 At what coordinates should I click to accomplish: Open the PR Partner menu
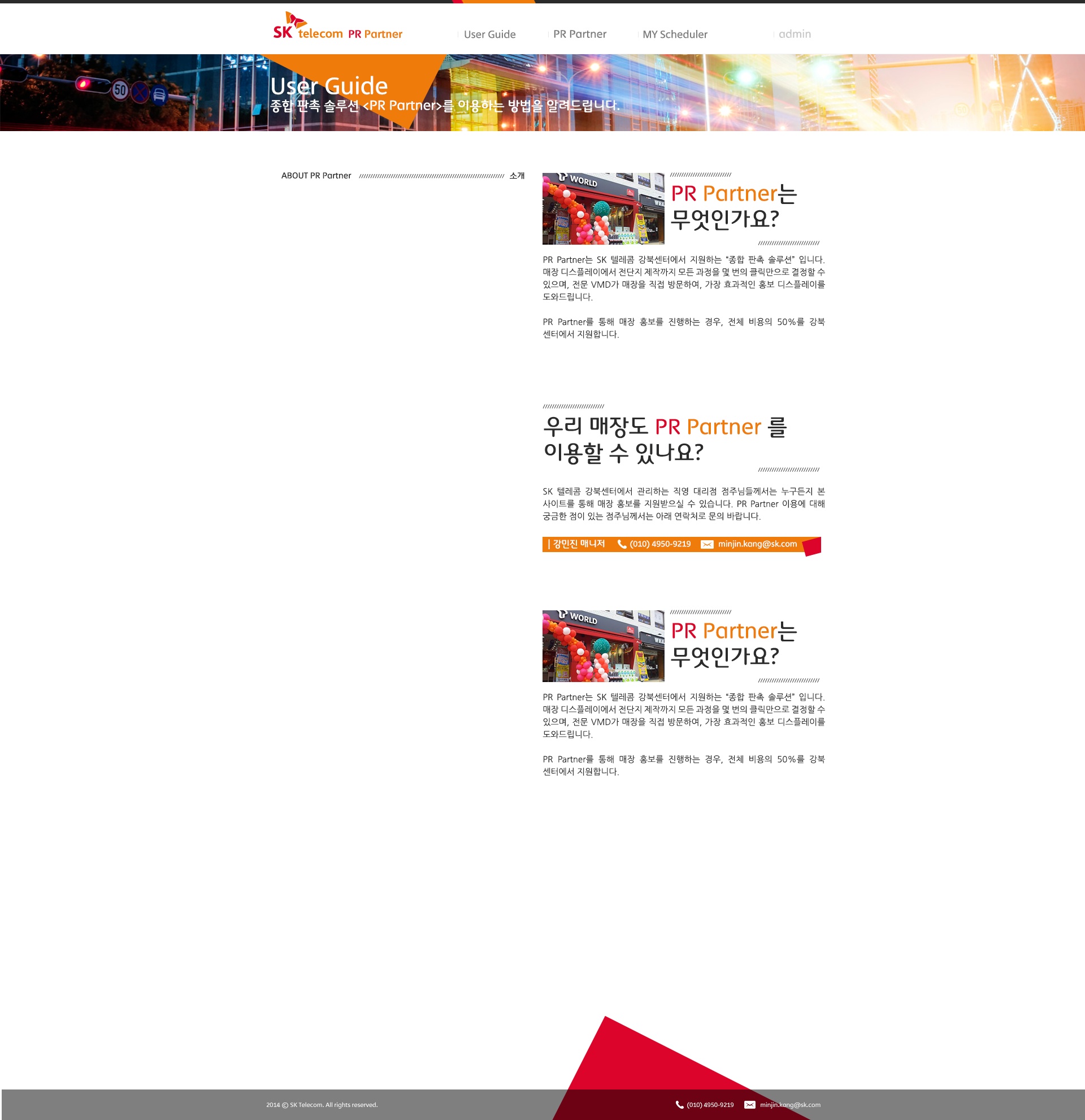[x=579, y=34]
